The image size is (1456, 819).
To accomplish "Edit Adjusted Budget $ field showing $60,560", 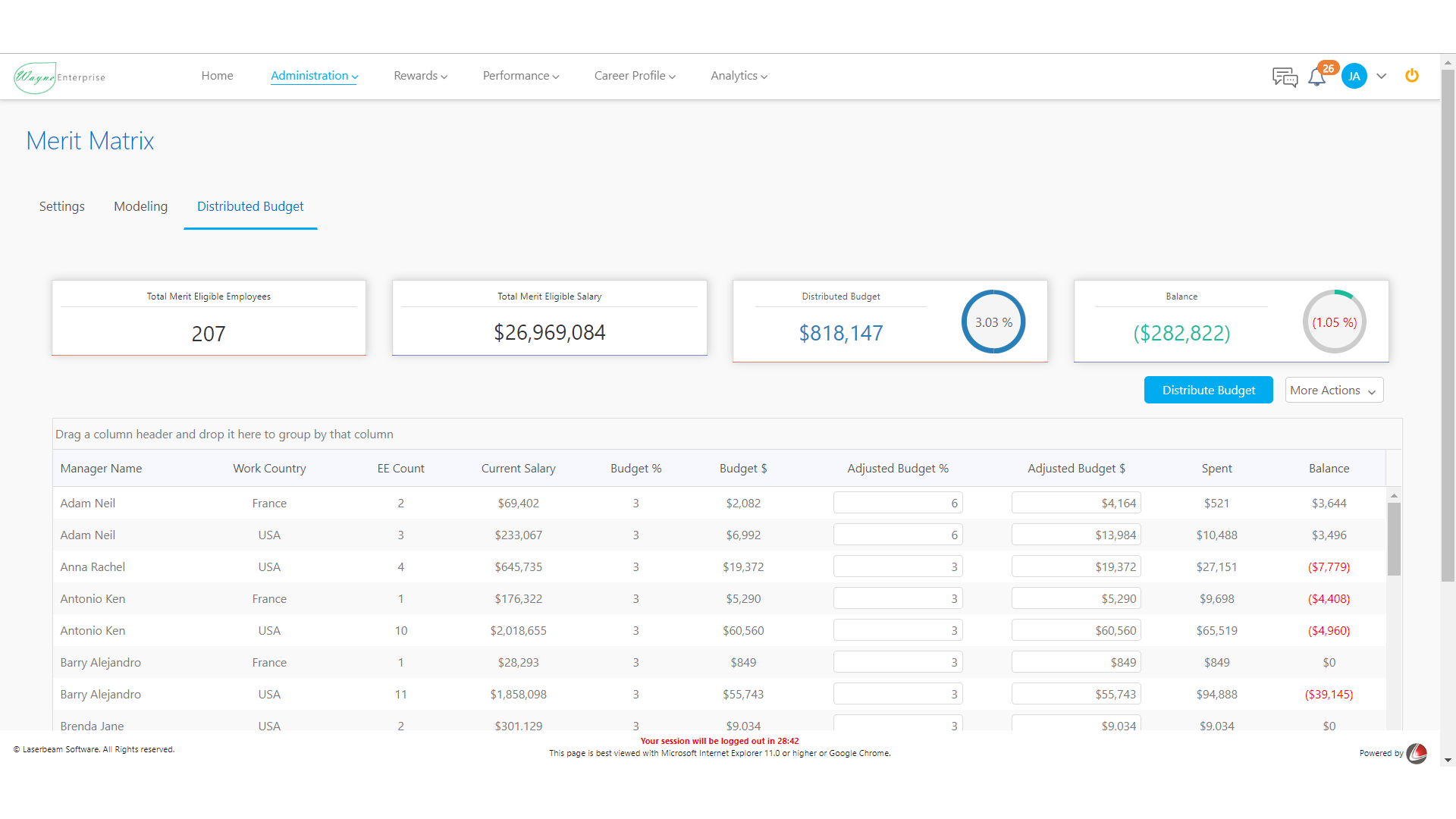I will (1076, 630).
